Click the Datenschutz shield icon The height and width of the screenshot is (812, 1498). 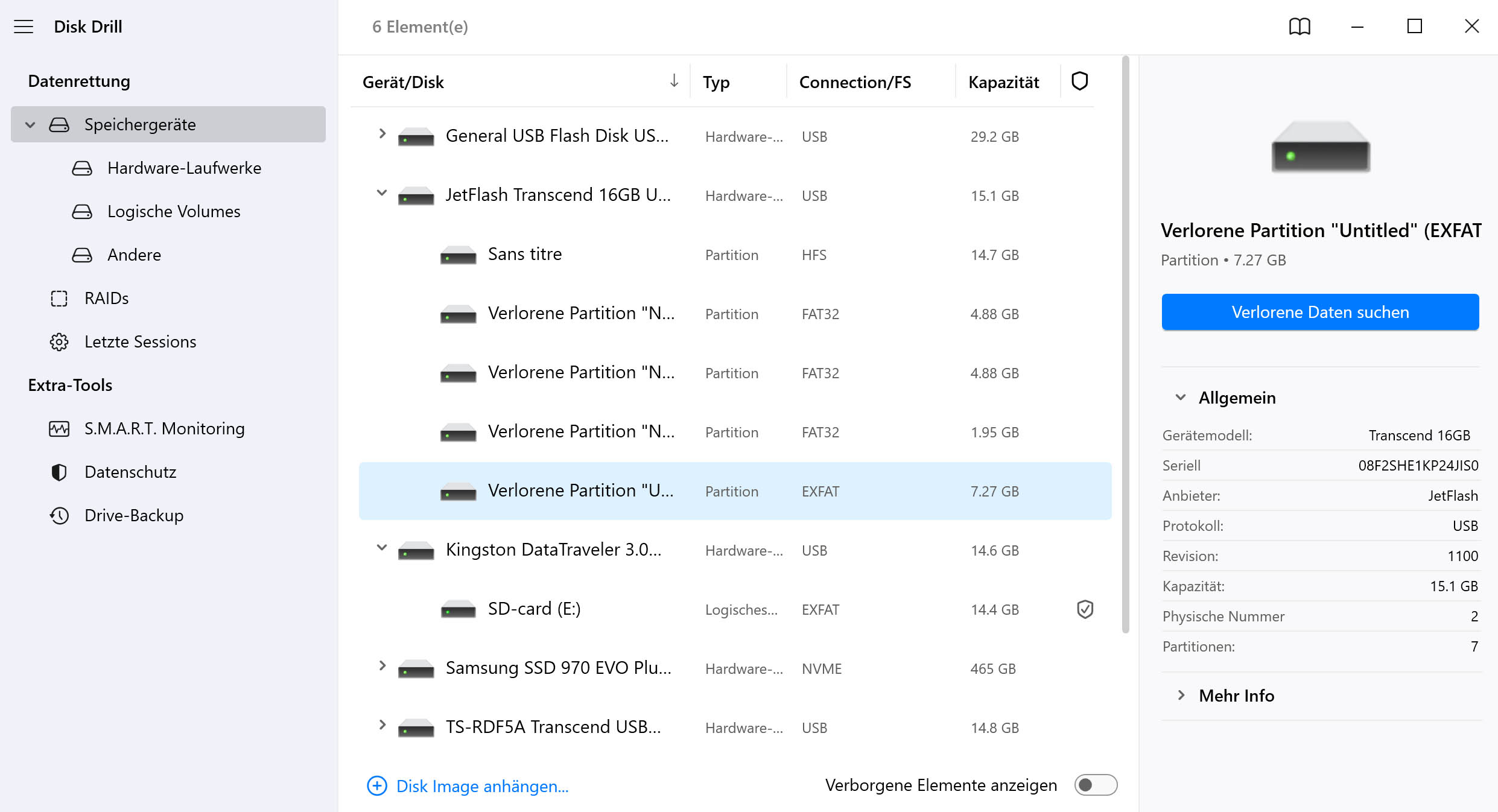(x=59, y=472)
